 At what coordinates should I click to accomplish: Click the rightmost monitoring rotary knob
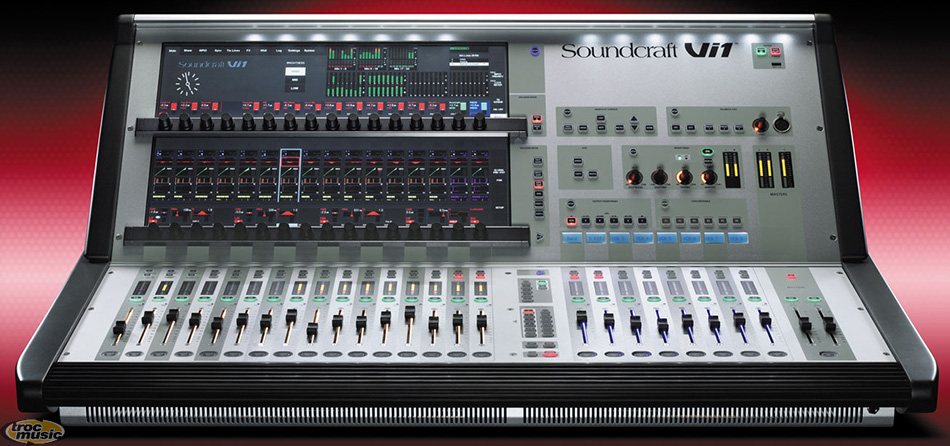click(709, 177)
